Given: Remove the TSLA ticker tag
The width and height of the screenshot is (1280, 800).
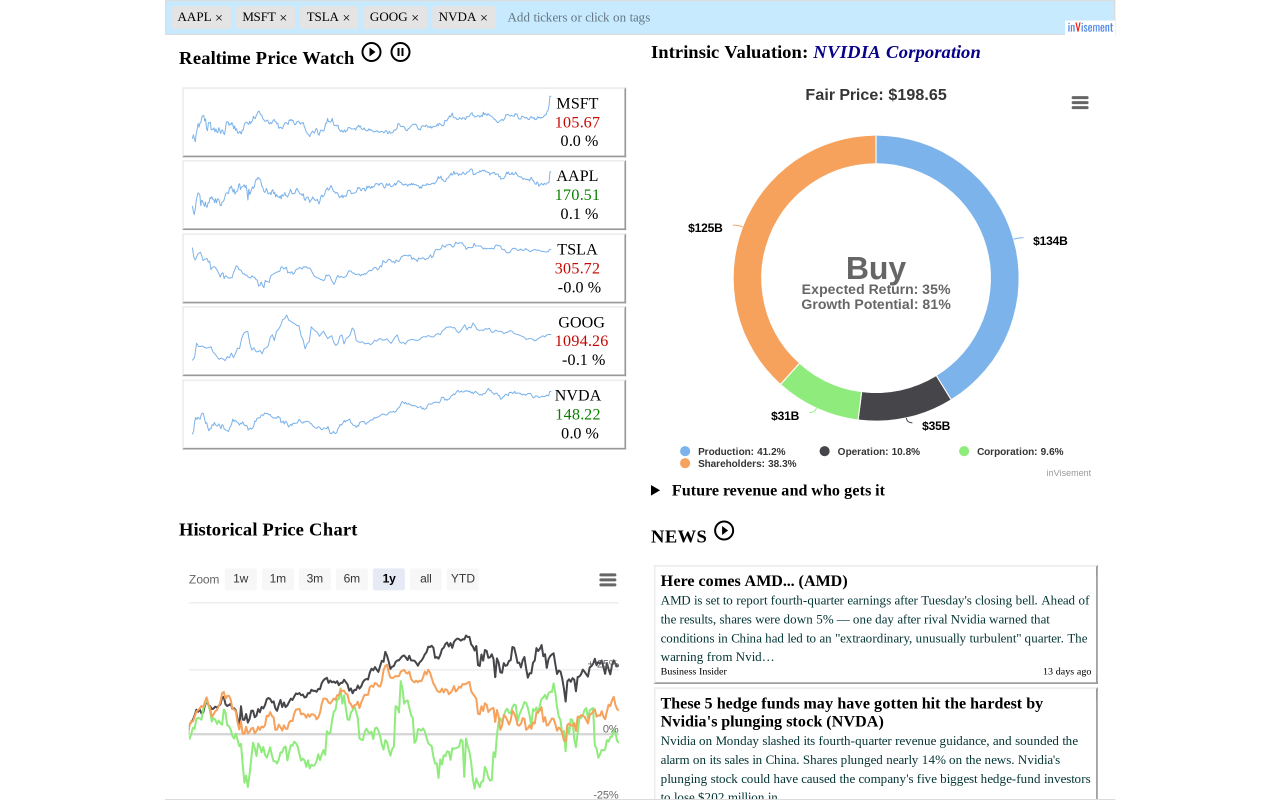Looking at the screenshot, I should [346, 18].
